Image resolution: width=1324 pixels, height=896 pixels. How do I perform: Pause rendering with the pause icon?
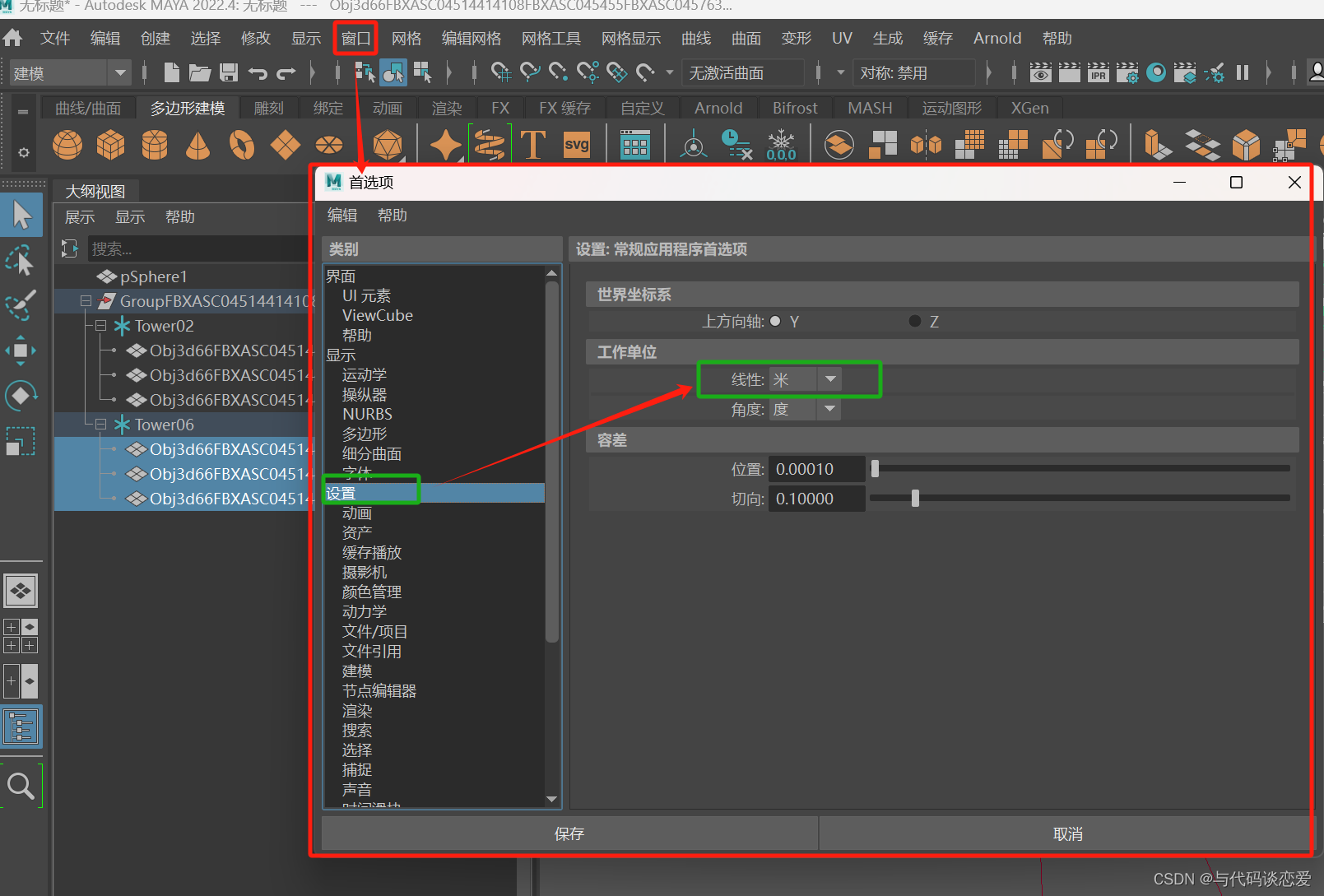coord(1243,73)
